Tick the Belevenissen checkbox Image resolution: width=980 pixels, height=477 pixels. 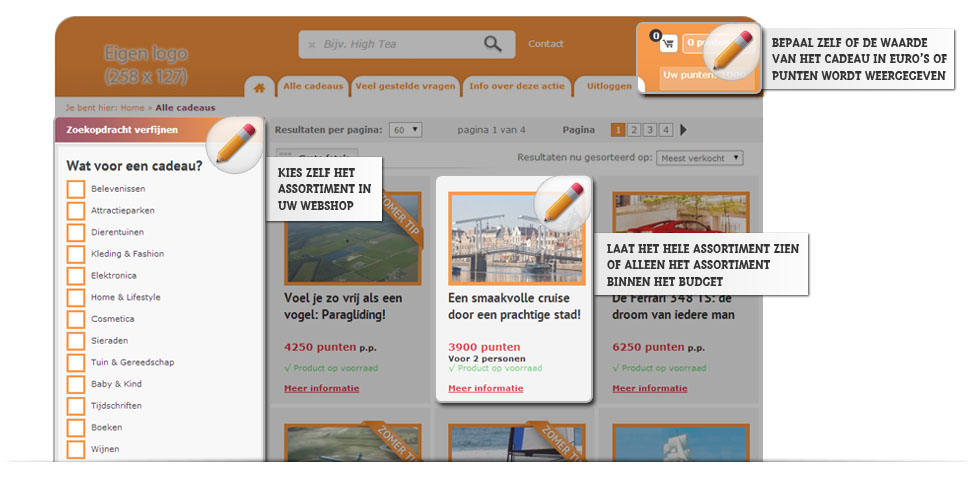[x=76, y=189]
